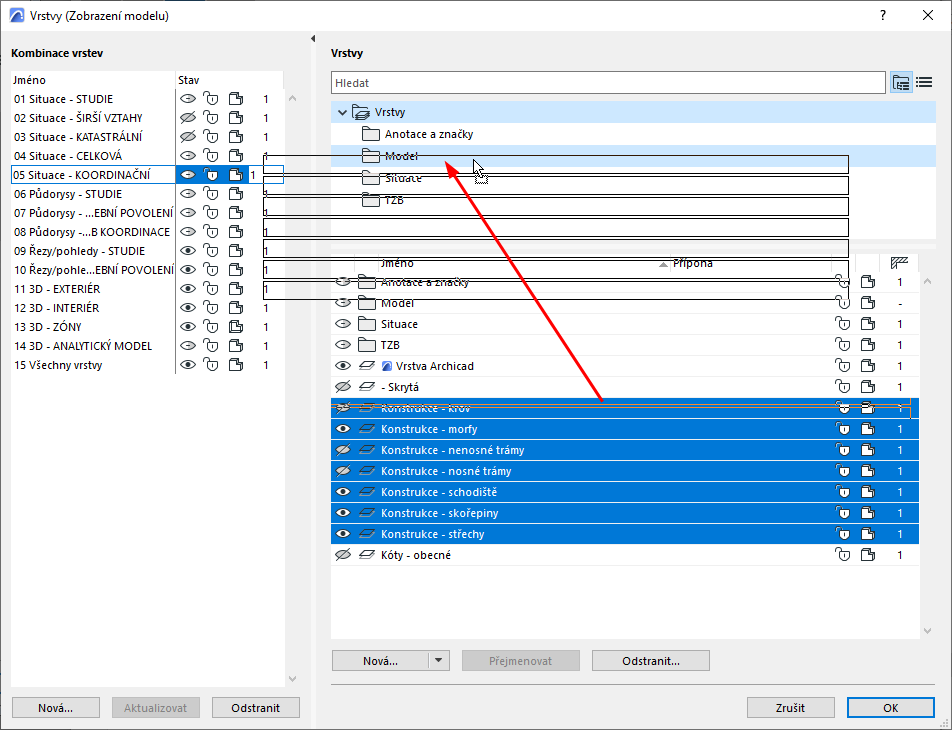Image resolution: width=952 pixels, height=730 pixels.
Task: Show the - Skrytá layer via eye icon
Action: click(x=343, y=387)
